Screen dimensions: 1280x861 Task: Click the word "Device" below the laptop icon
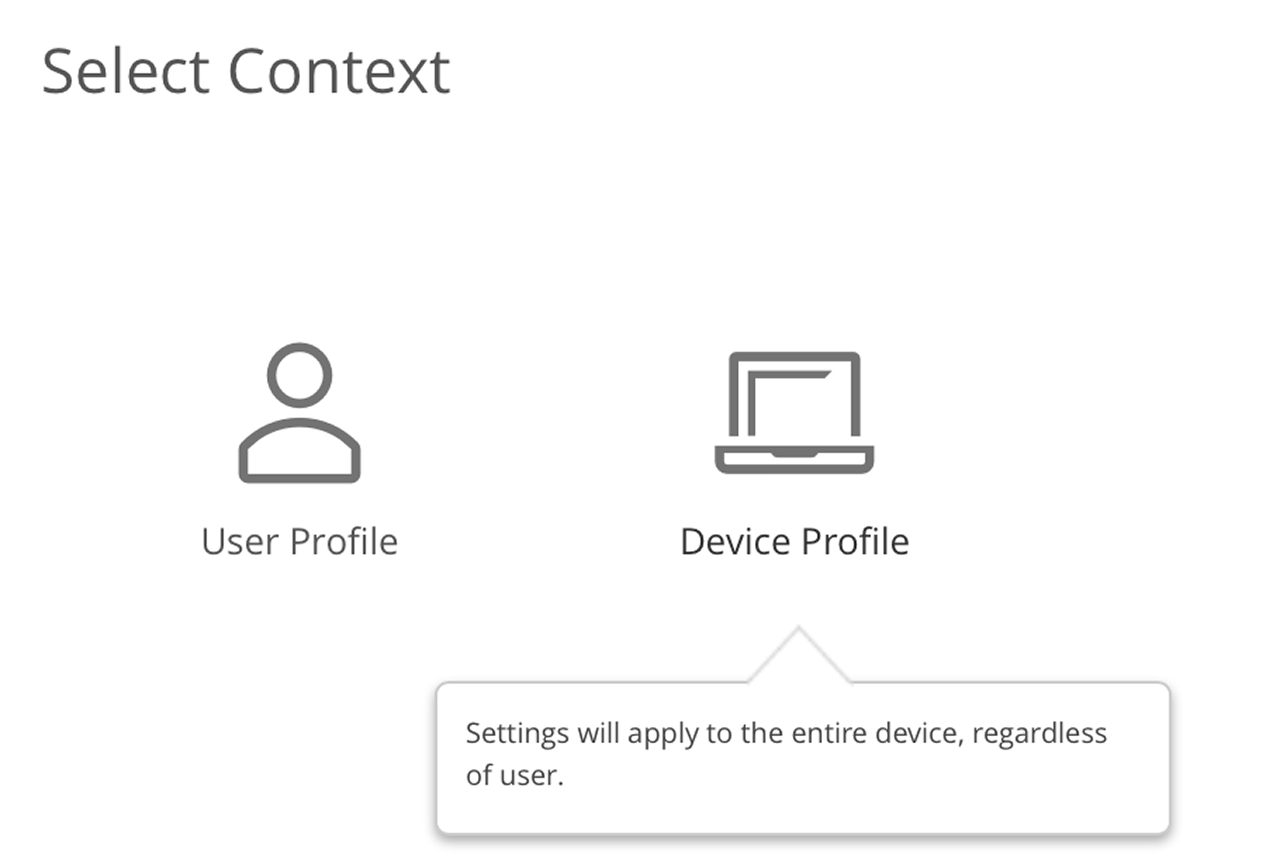[735, 542]
